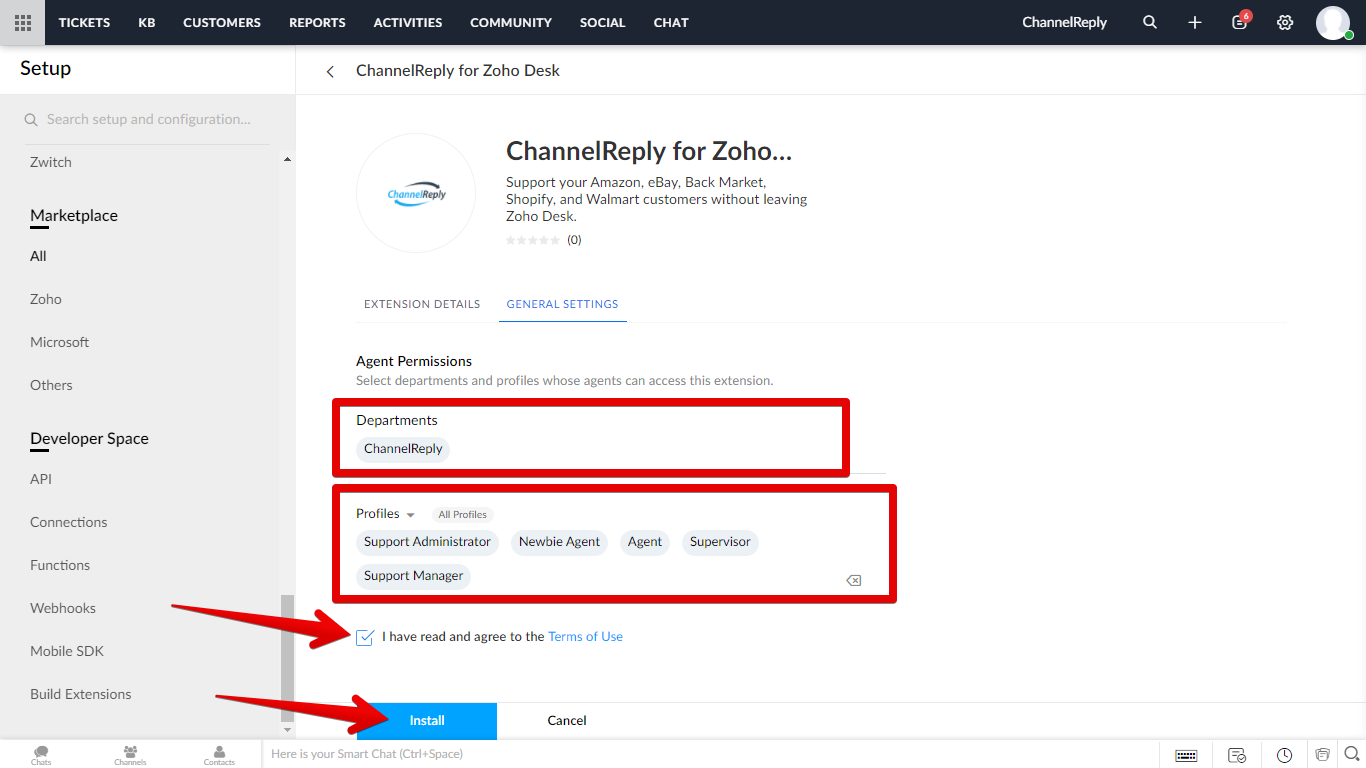Open the KB menu
The image size is (1366, 768).
pyautogui.click(x=147, y=22)
